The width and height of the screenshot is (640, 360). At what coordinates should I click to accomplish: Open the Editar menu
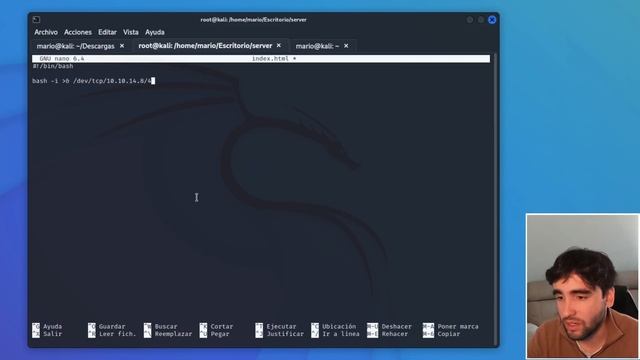click(x=107, y=32)
